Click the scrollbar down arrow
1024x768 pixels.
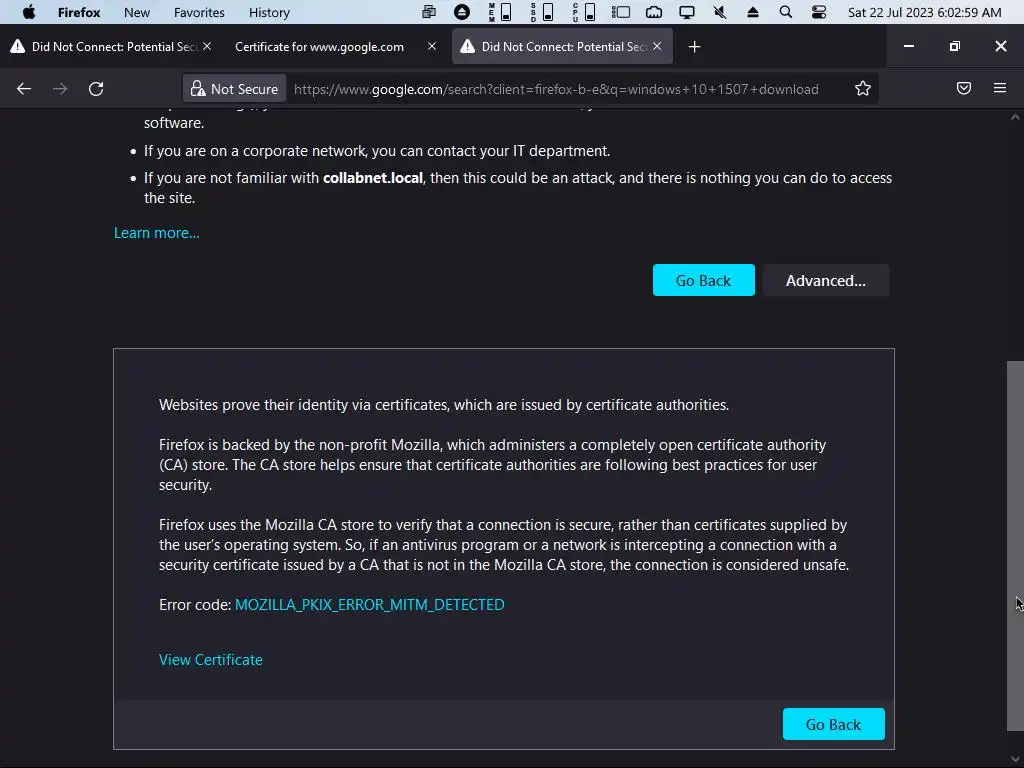[1015, 758]
